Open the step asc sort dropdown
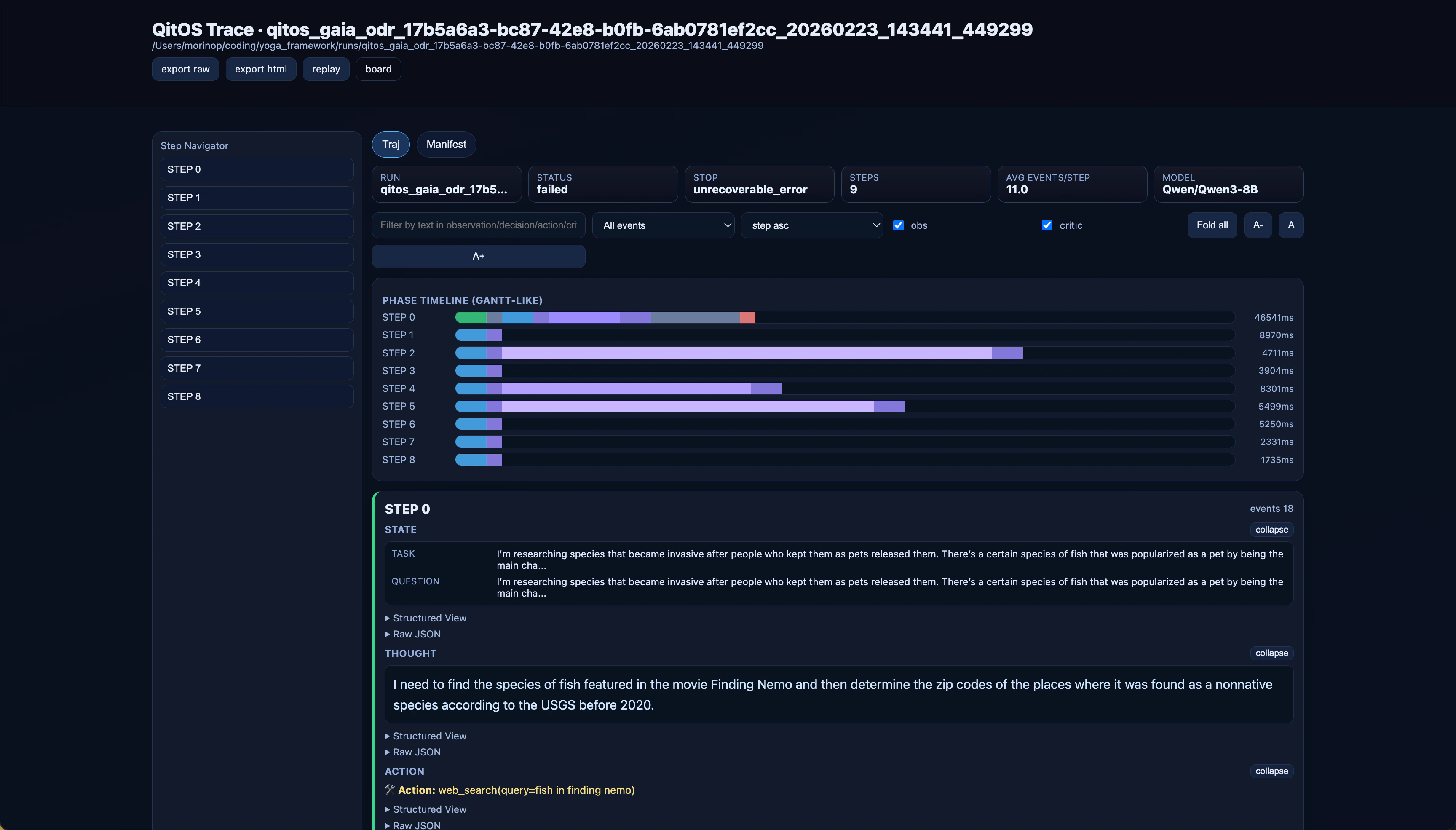The width and height of the screenshot is (1456, 830). coord(811,225)
